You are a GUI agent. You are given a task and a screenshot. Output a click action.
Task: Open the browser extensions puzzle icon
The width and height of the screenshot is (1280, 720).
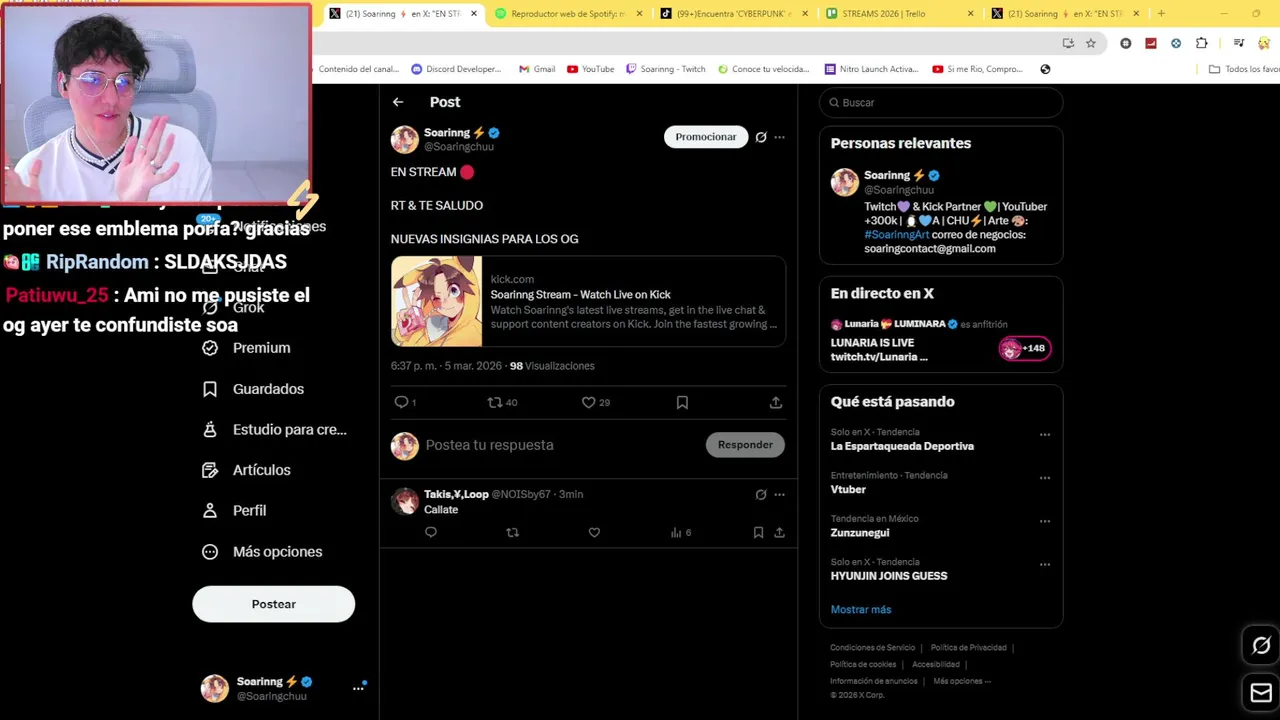1201,43
